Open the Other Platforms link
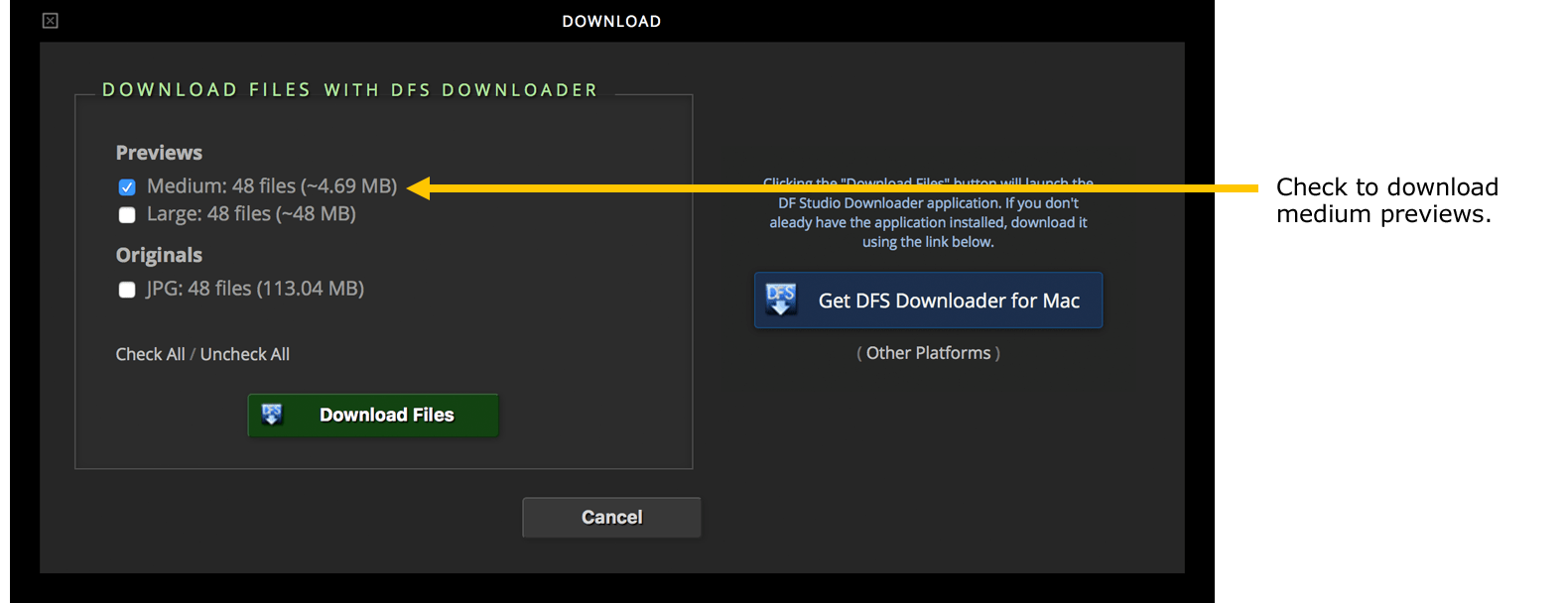 pyautogui.click(x=928, y=353)
